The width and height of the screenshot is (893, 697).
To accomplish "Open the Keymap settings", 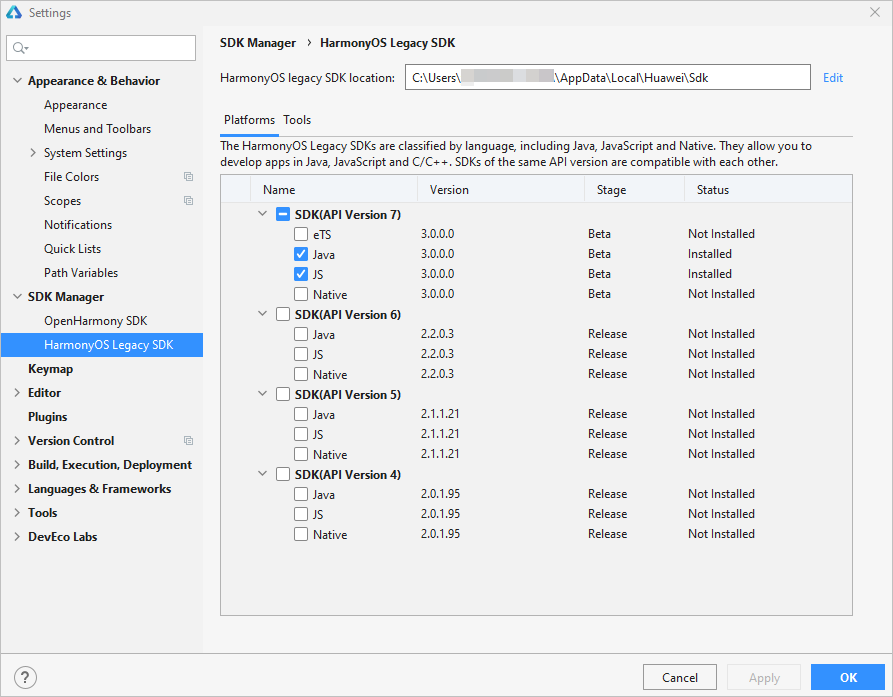I will click(x=51, y=369).
